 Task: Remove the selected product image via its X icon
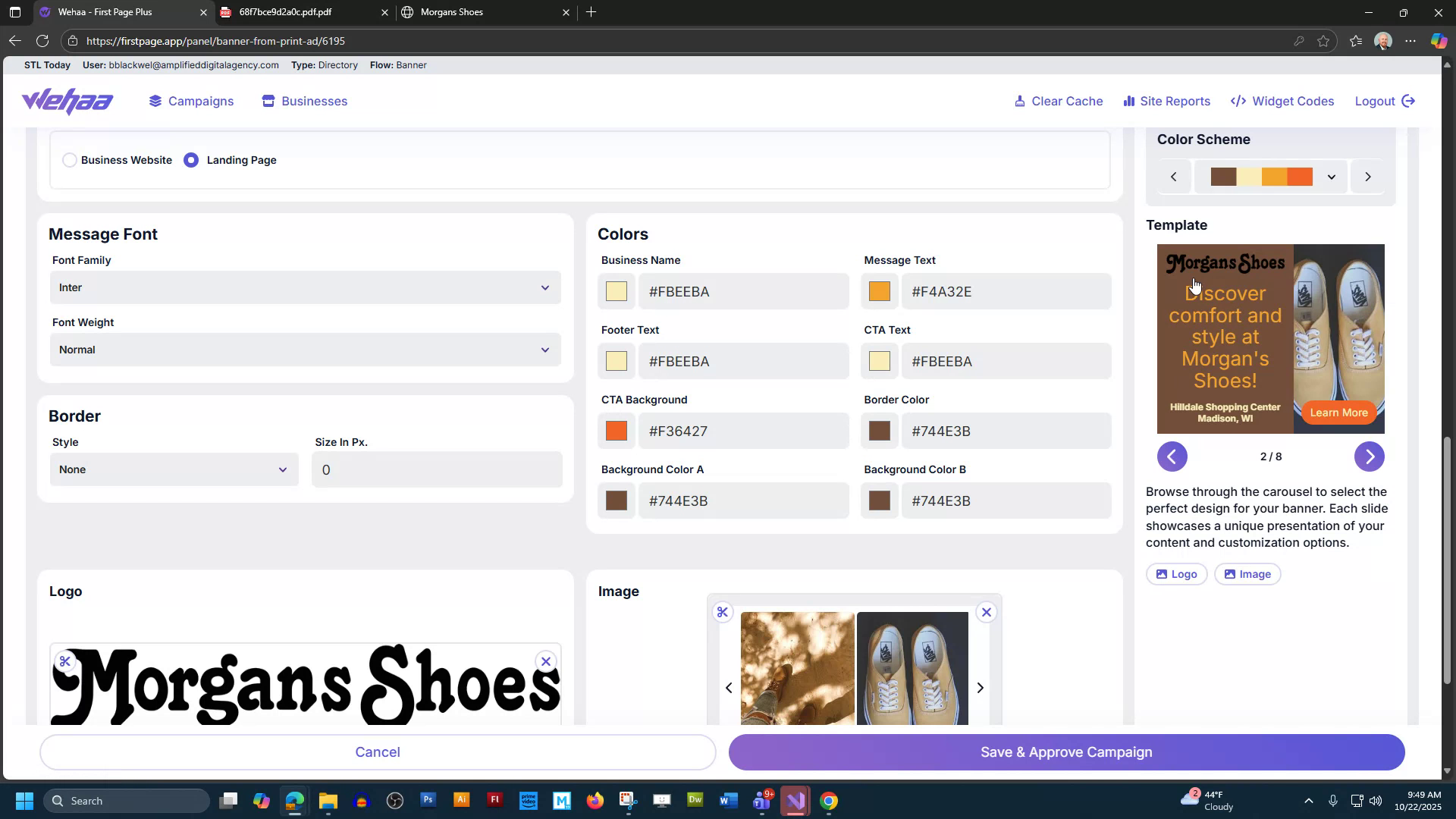[x=986, y=611]
